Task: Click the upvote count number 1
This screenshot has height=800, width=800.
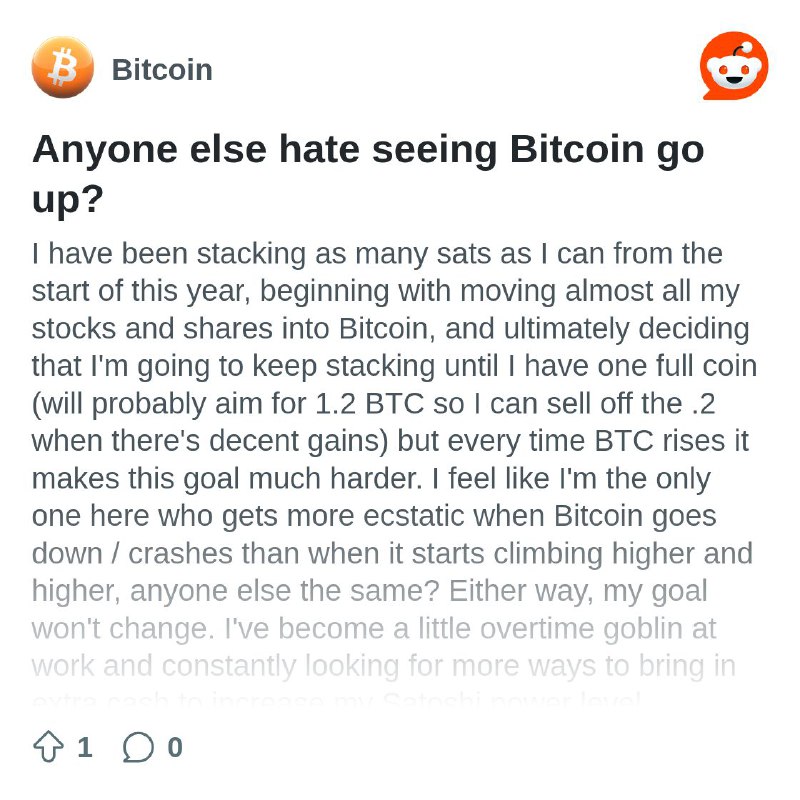Action: tap(85, 747)
